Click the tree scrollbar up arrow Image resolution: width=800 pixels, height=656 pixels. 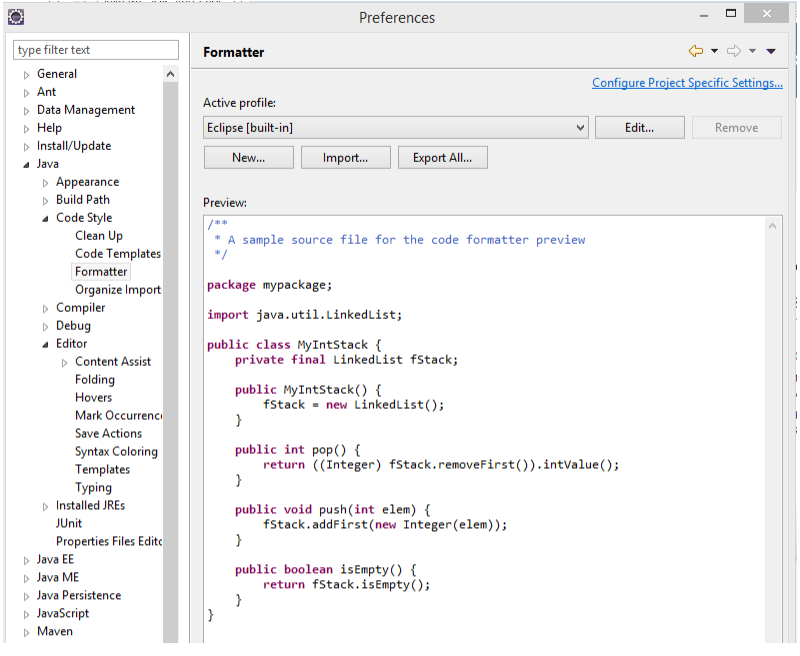point(170,74)
